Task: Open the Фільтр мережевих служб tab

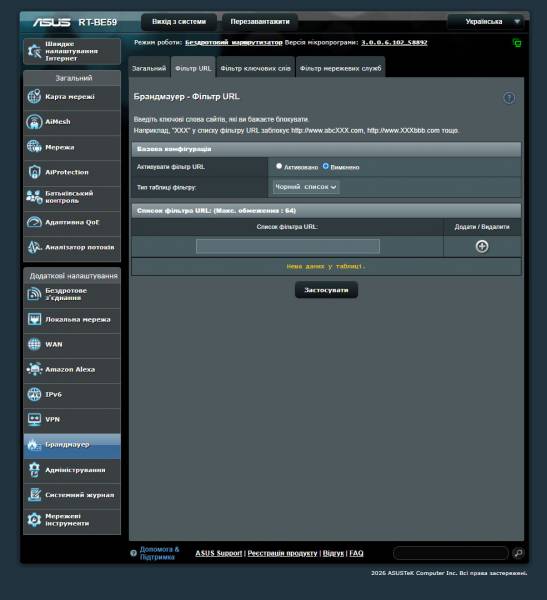Action: [340, 68]
